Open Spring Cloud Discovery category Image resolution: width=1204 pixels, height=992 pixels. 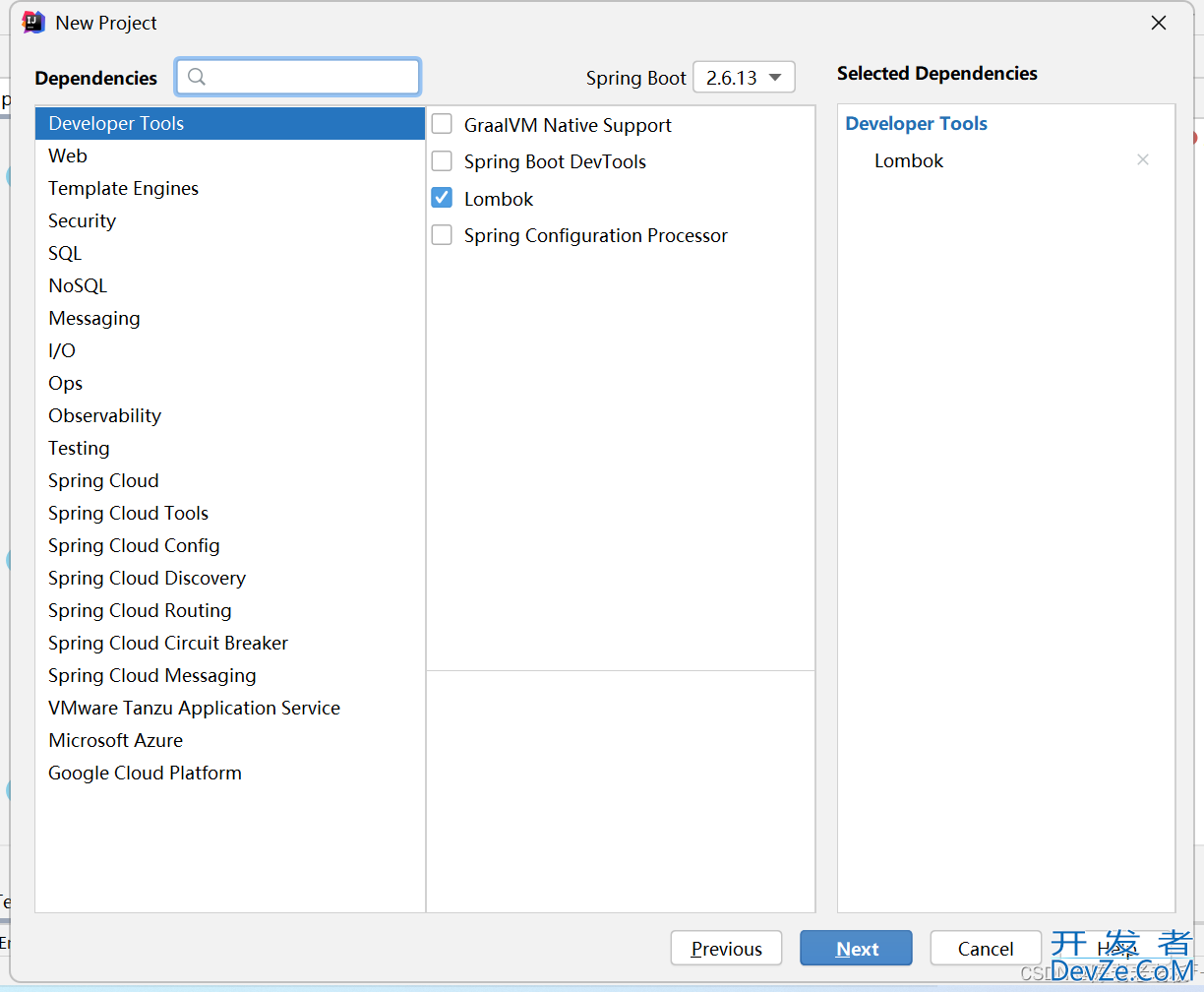click(x=230, y=578)
